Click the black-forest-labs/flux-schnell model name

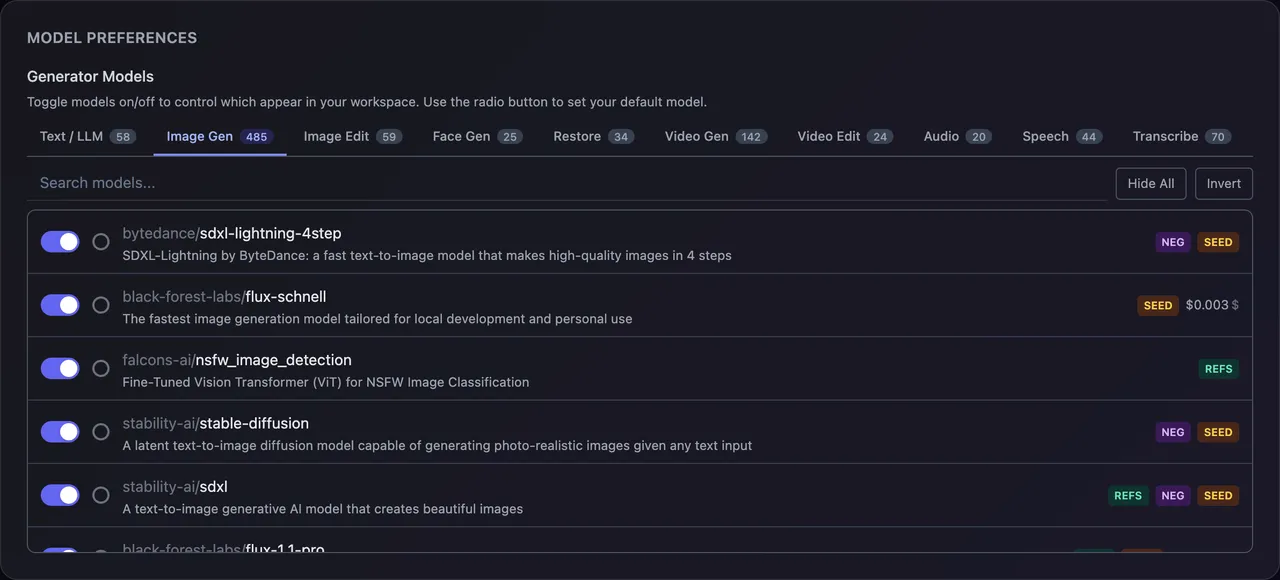click(224, 297)
